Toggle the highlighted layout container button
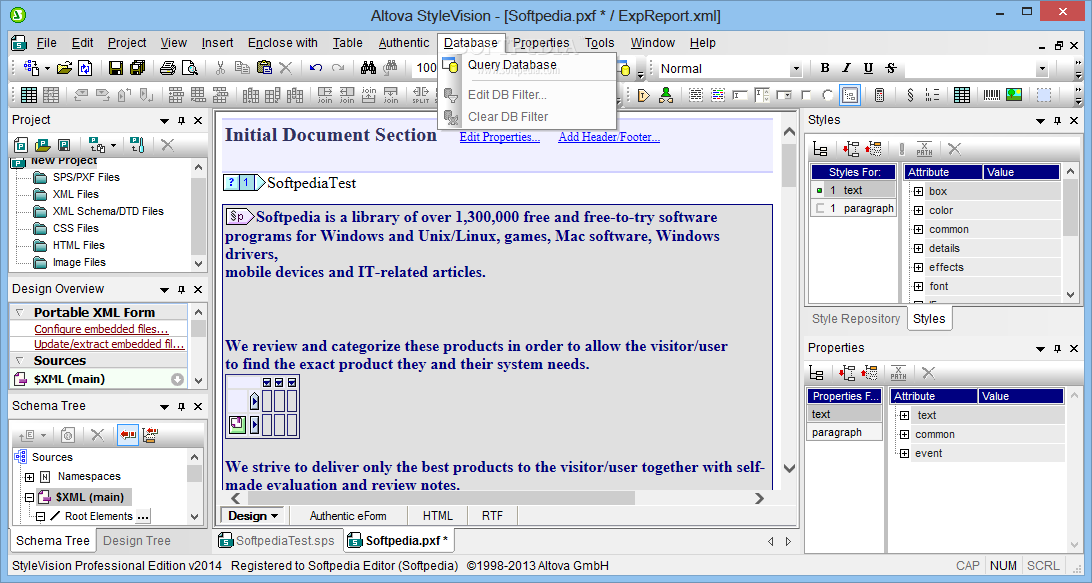Screen dimensions: 1092x583 tap(850, 95)
